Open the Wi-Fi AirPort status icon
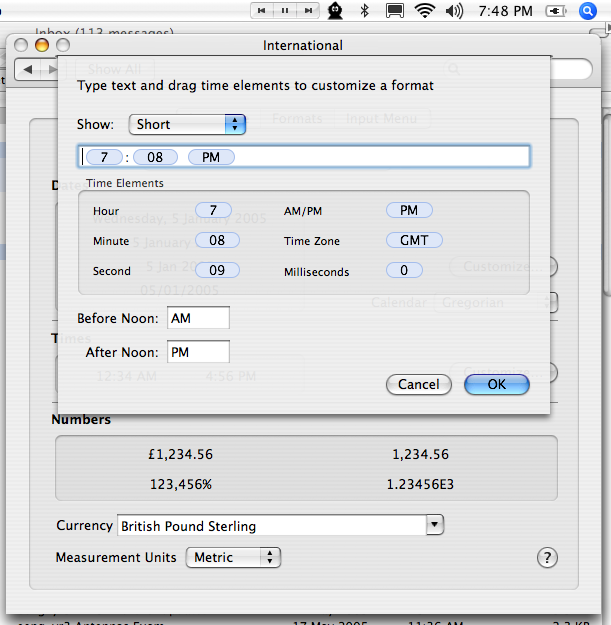 (424, 11)
